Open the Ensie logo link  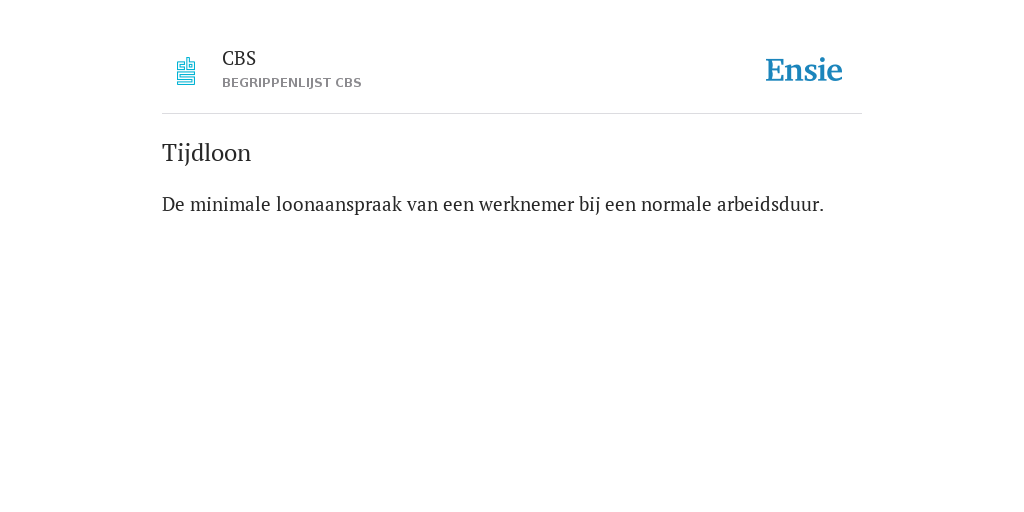click(x=804, y=70)
